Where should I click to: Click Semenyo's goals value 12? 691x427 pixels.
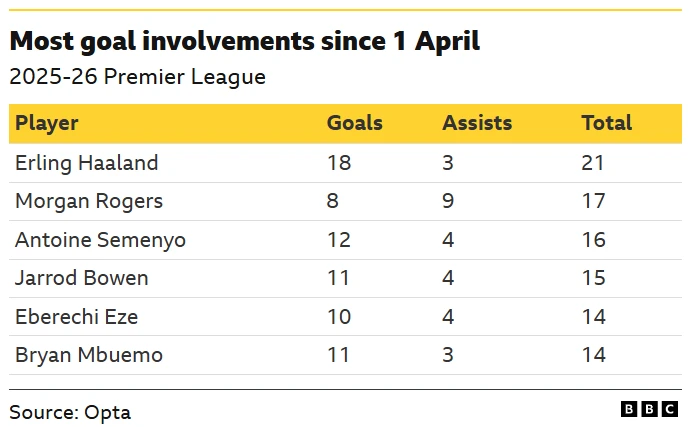point(339,240)
